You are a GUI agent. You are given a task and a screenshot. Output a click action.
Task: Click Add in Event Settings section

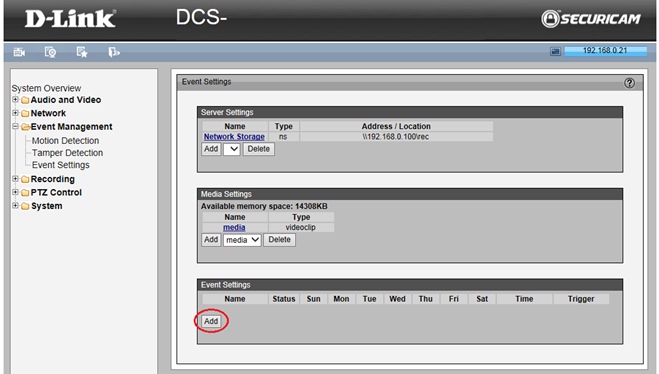211,321
